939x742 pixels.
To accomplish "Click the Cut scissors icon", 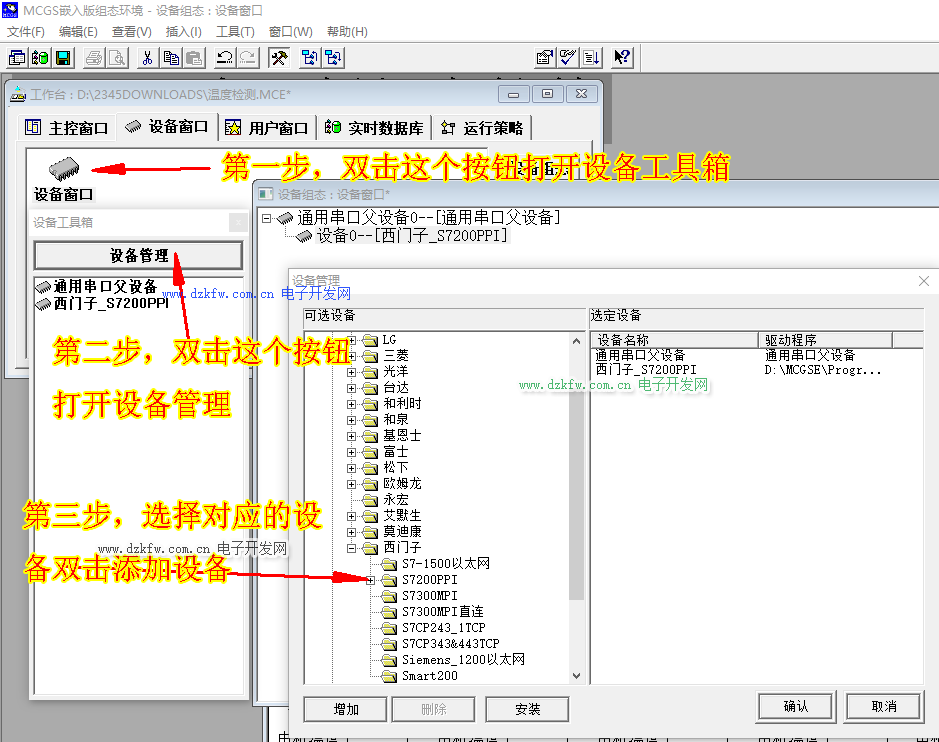I will [x=147, y=58].
